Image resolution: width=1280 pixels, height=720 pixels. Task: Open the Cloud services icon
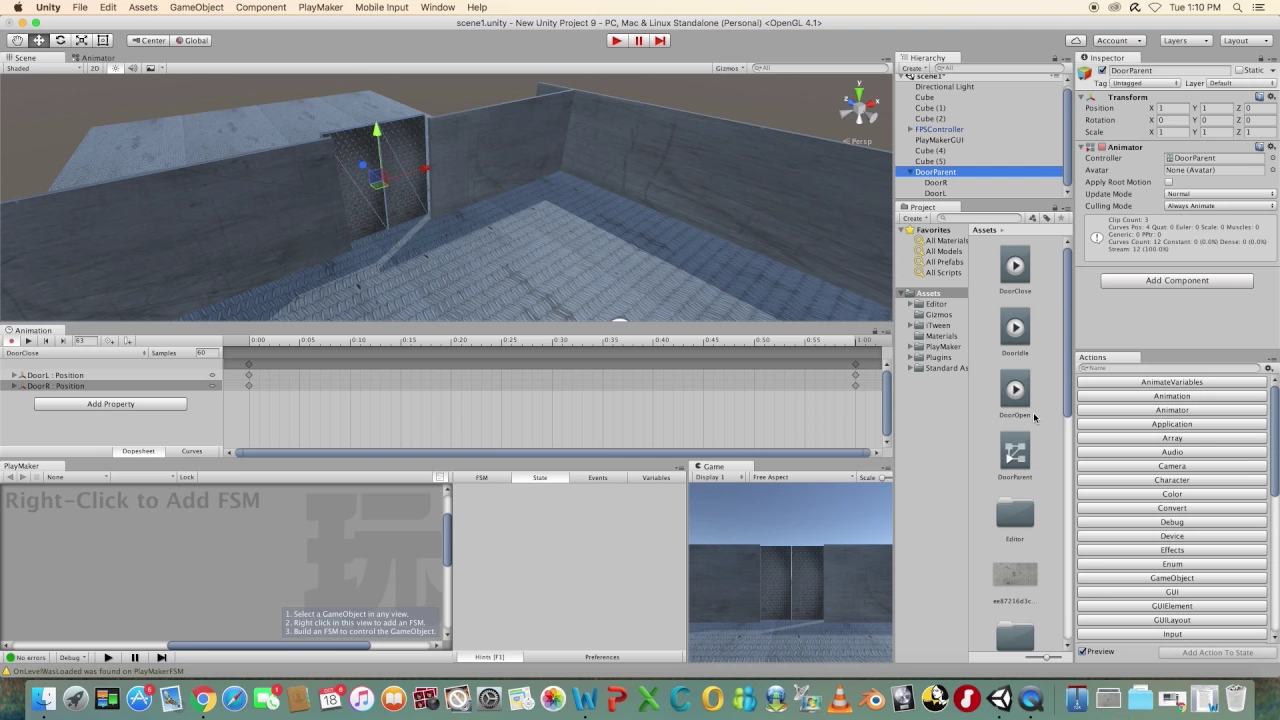[1075, 40]
